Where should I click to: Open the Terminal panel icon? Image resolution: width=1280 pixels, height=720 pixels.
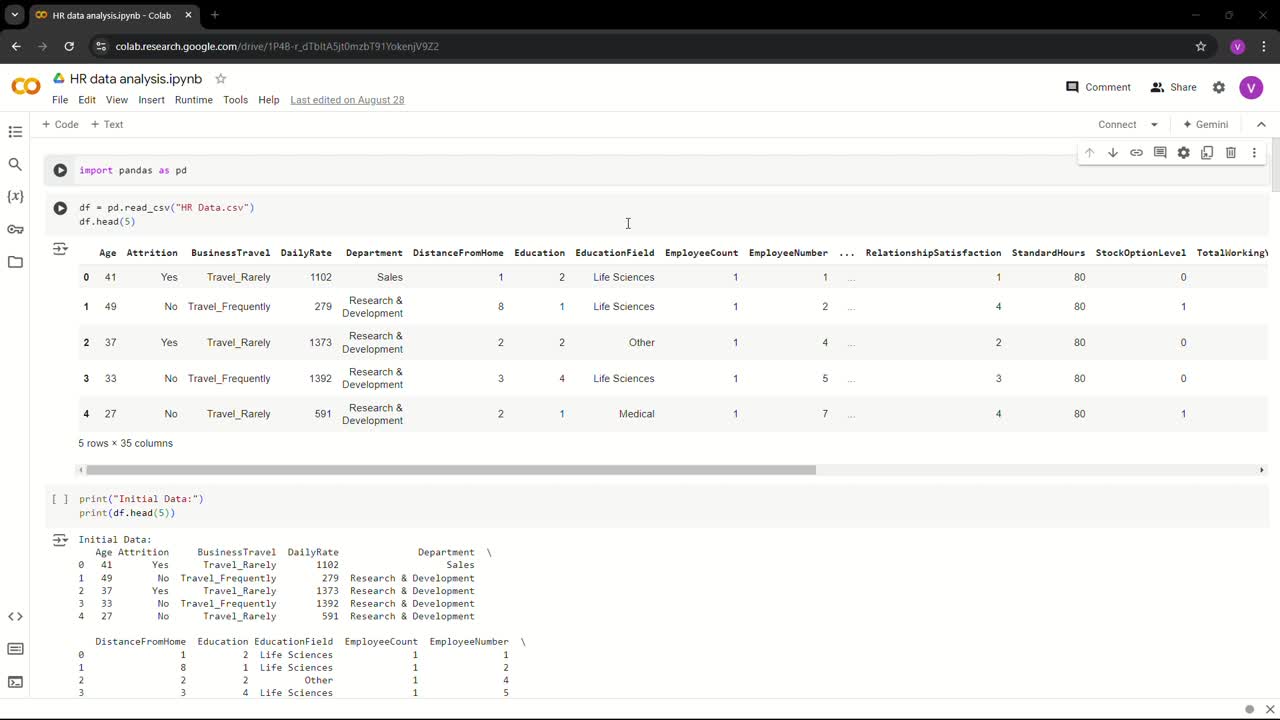tap(15, 682)
